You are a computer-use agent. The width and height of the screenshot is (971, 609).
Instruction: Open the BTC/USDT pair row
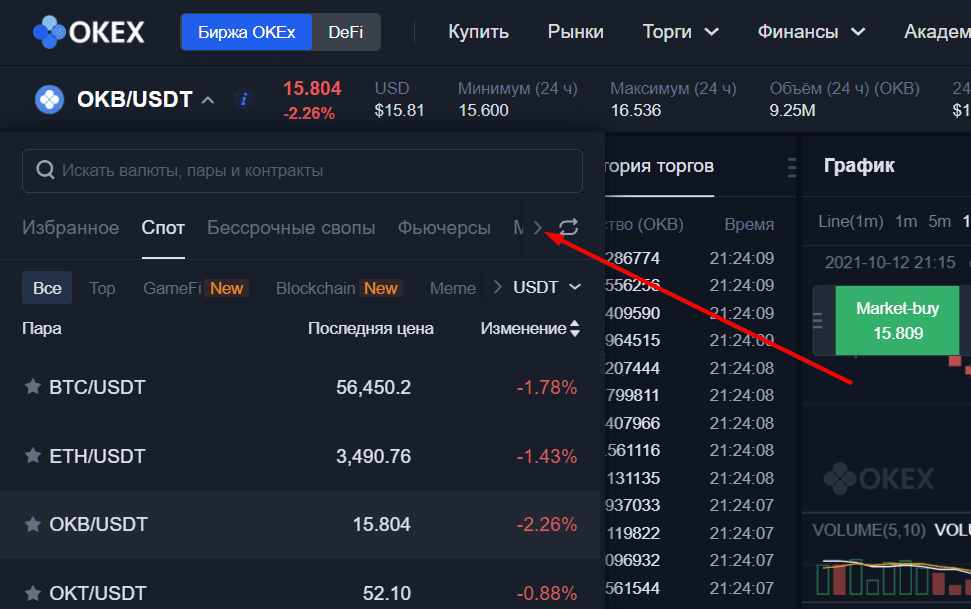point(300,387)
